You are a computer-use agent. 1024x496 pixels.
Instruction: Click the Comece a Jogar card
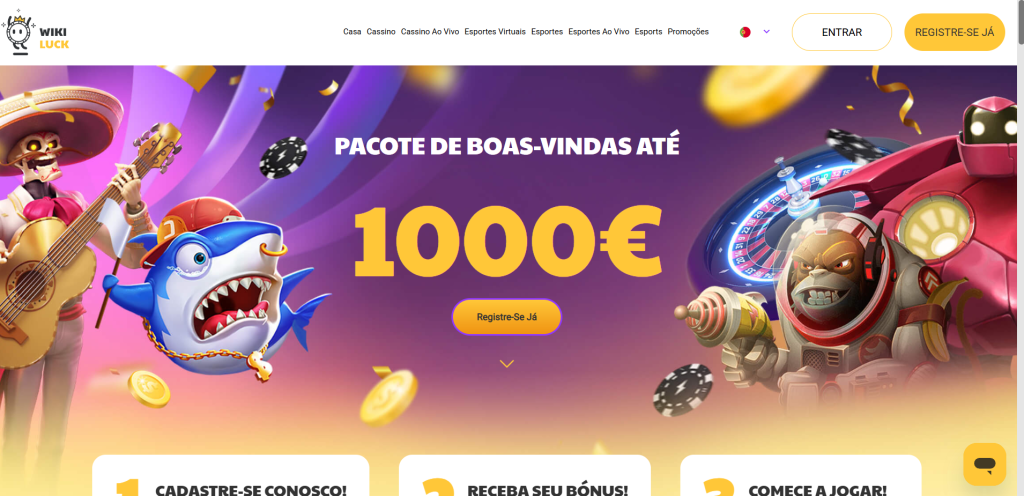click(x=801, y=475)
